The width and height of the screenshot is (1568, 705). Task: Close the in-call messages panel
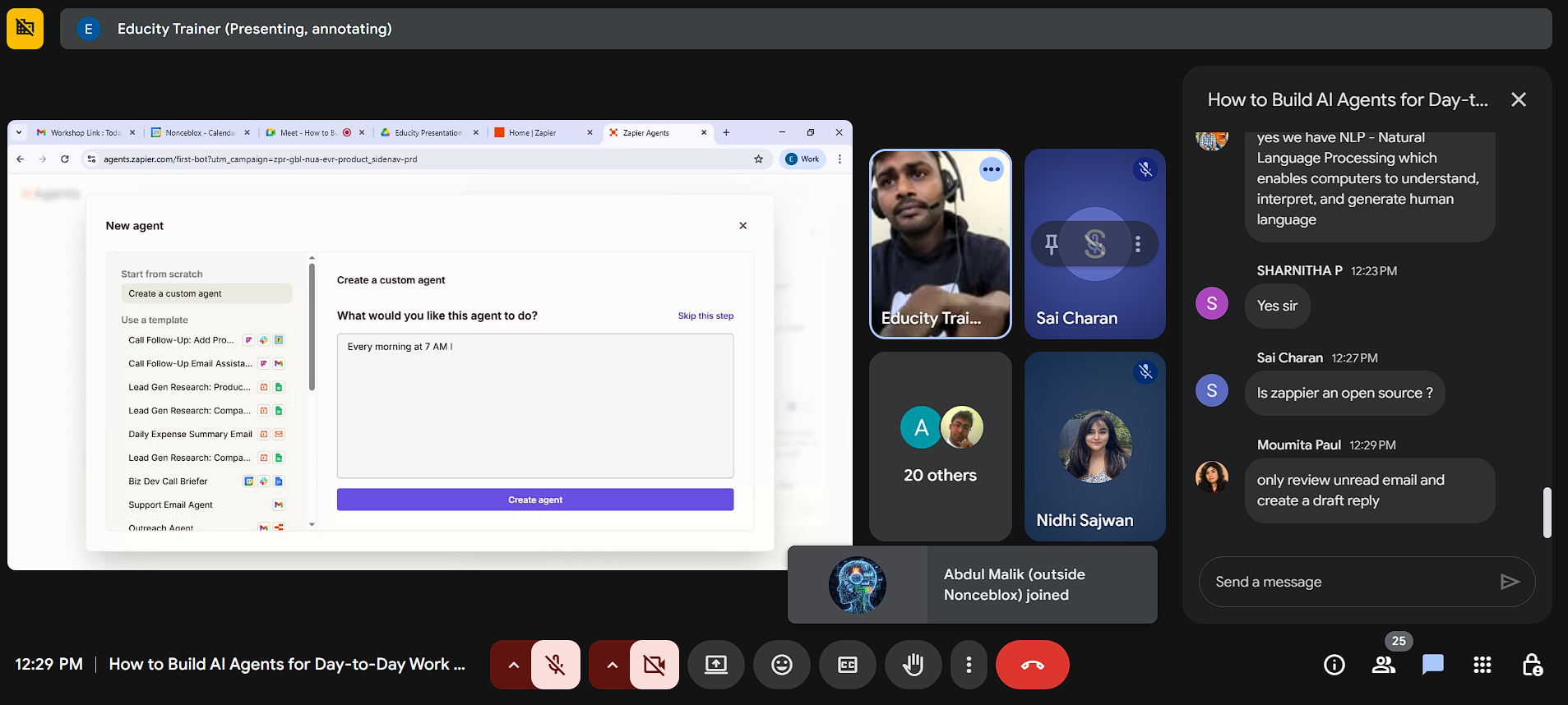[x=1519, y=99]
